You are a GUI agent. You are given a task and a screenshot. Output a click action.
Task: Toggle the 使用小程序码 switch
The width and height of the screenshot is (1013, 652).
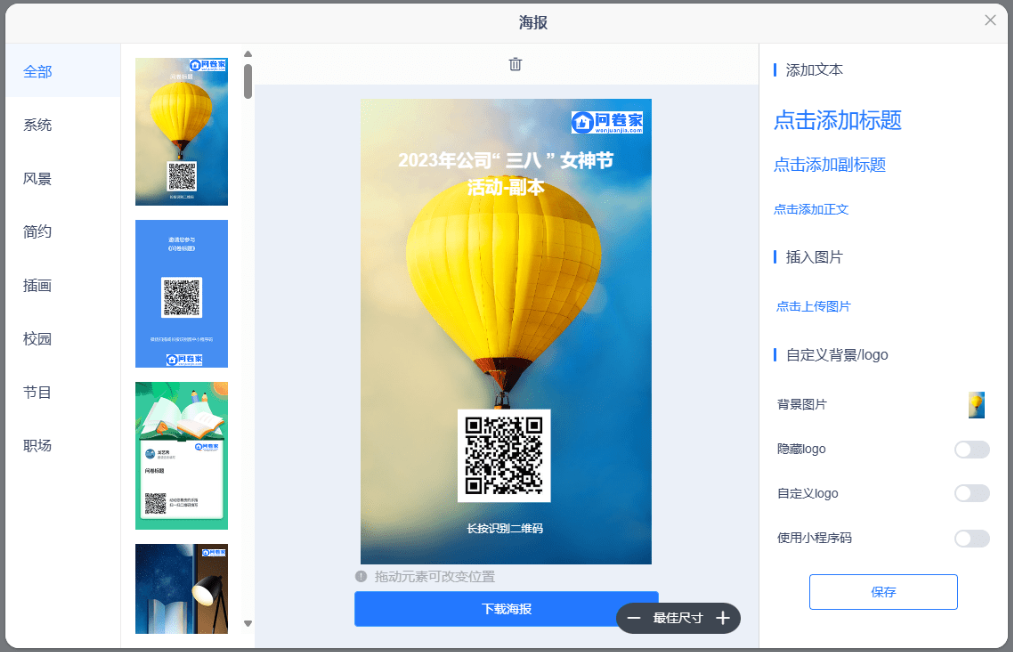[972, 538]
